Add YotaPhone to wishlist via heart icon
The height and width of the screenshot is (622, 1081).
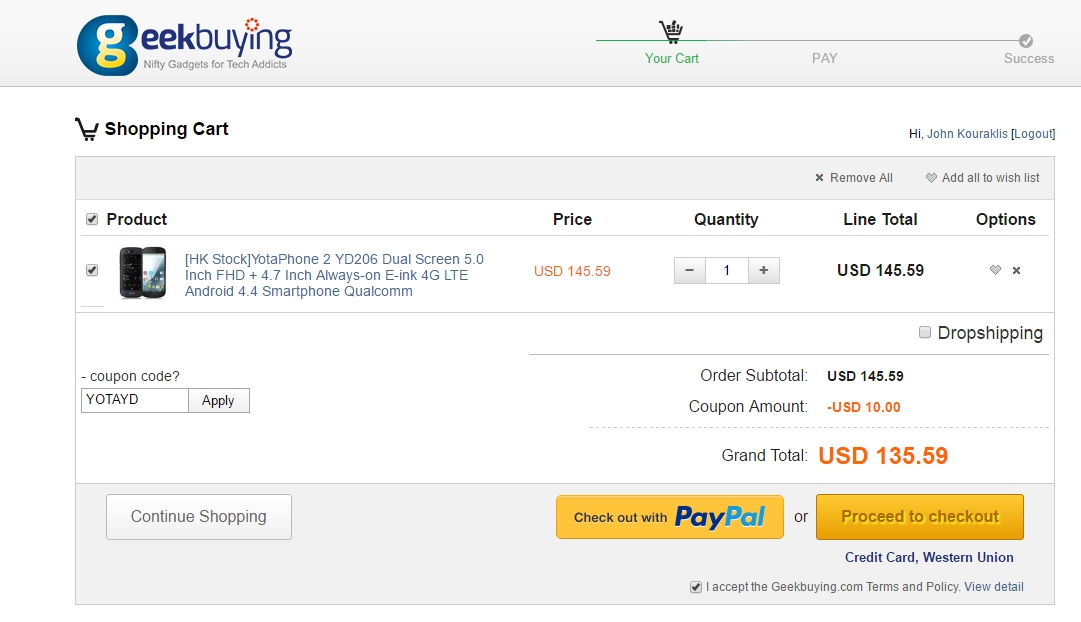point(995,270)
